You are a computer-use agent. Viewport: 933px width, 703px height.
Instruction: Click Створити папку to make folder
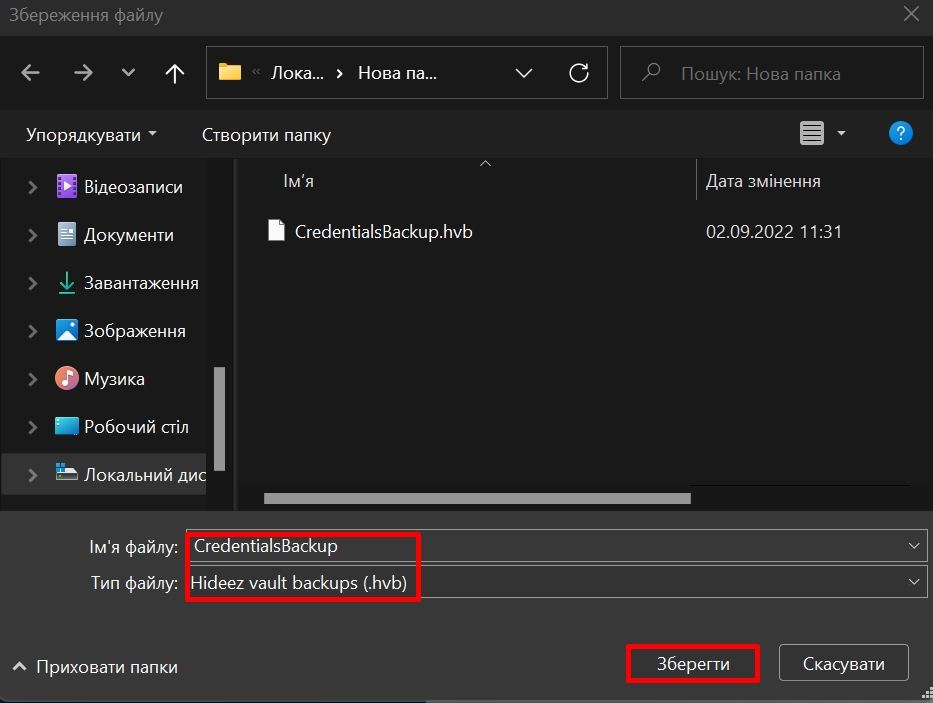tap(266, 134)
